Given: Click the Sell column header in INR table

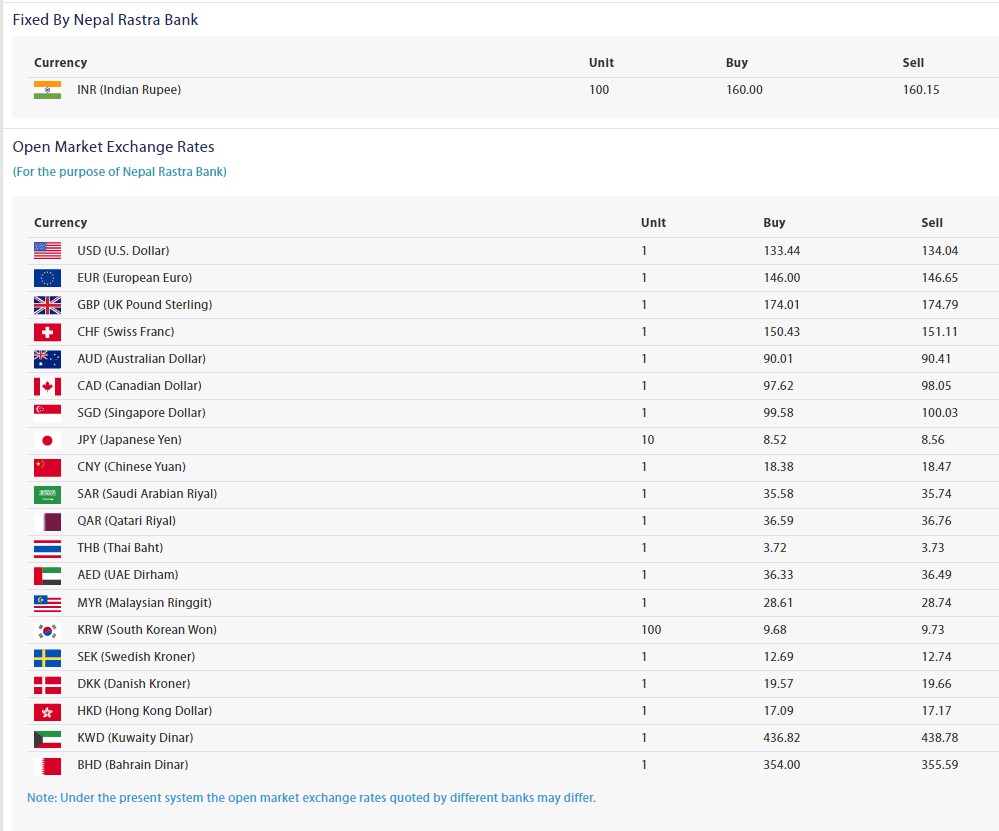Looking at the screenshot, I should [913, 63].
